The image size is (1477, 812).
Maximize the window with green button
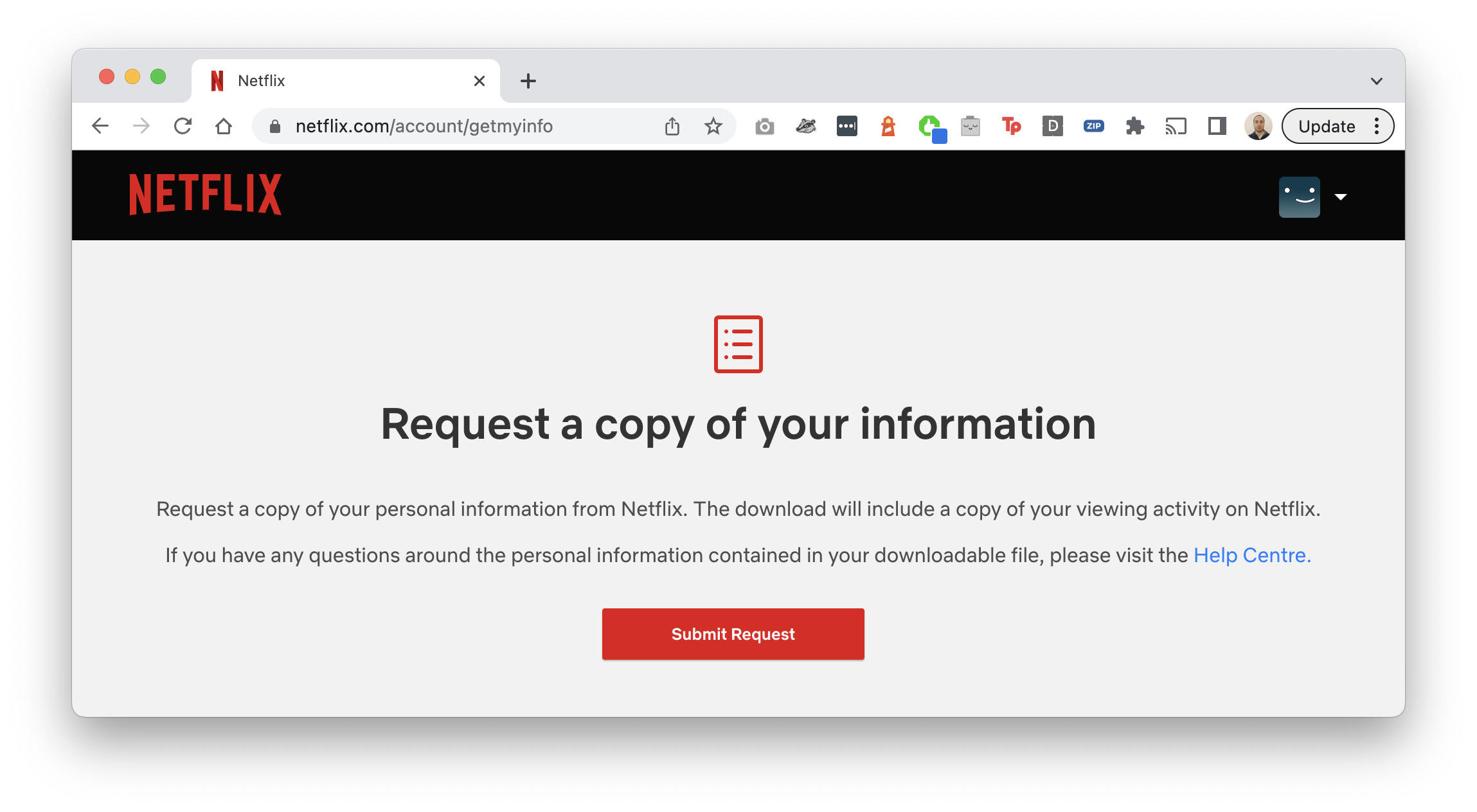[158, 77]
